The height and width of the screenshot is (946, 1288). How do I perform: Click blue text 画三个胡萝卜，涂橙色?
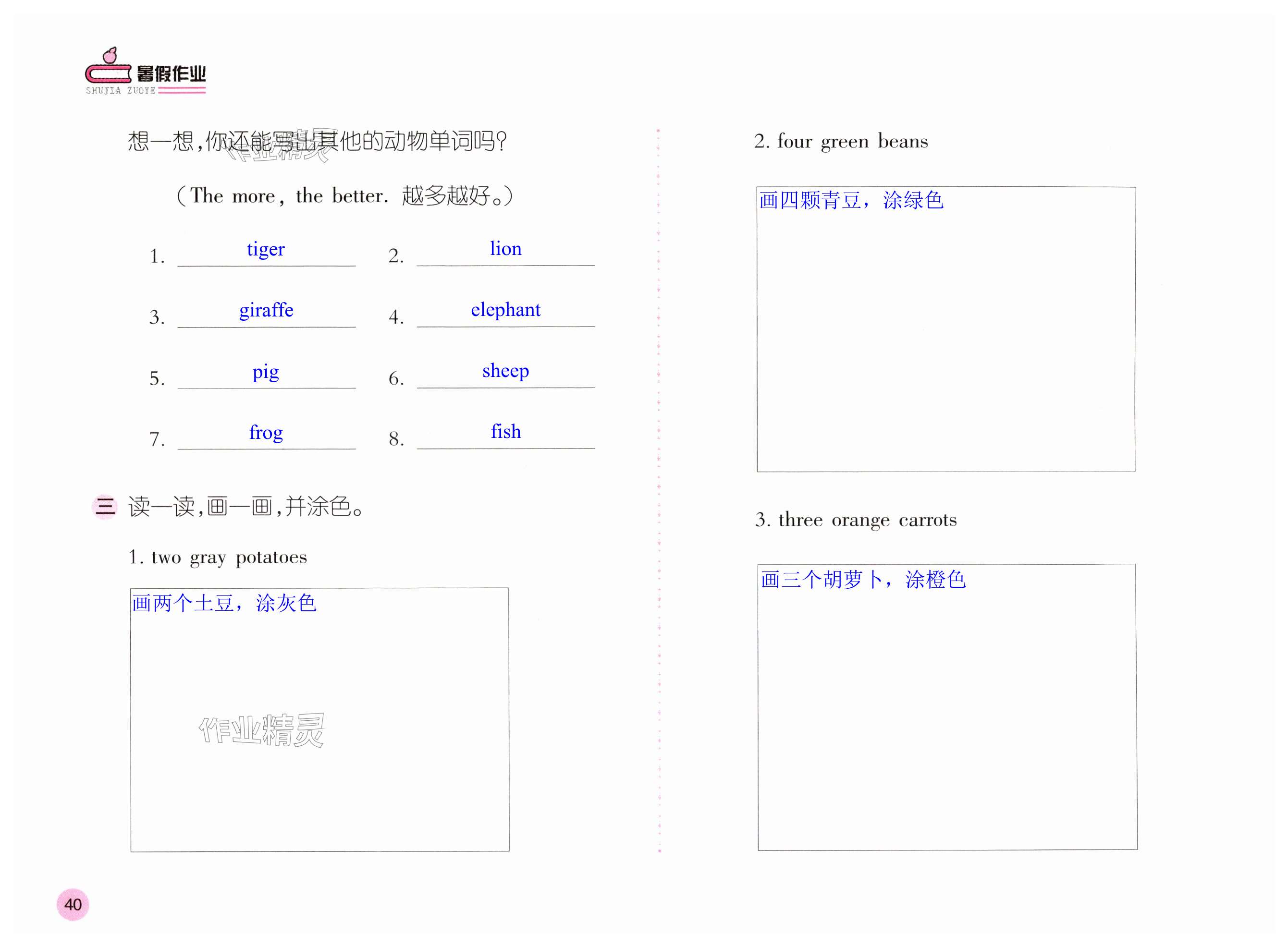[x=863, y=580]
